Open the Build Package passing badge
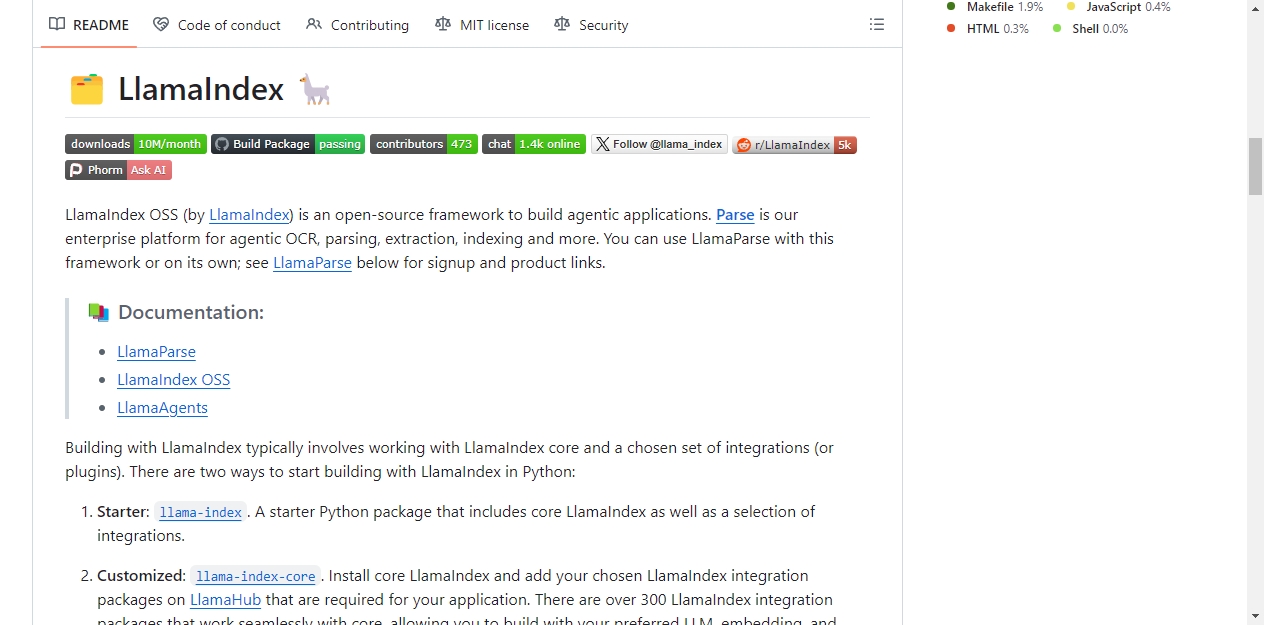Screen dimensions: 1264x625 [288, 144]
